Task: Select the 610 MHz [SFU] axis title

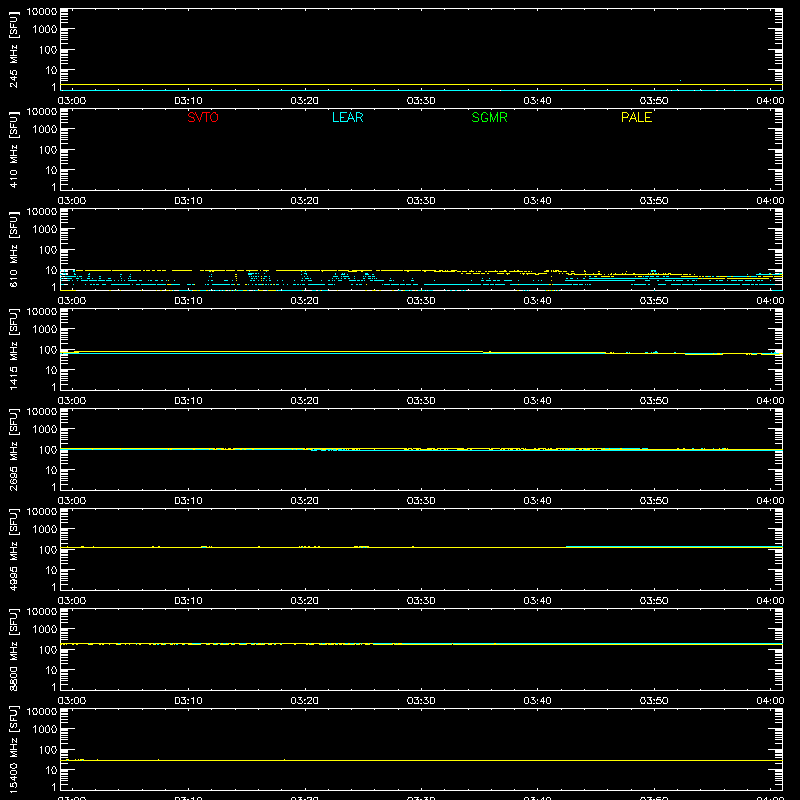Action: click(x=13, y=249)
